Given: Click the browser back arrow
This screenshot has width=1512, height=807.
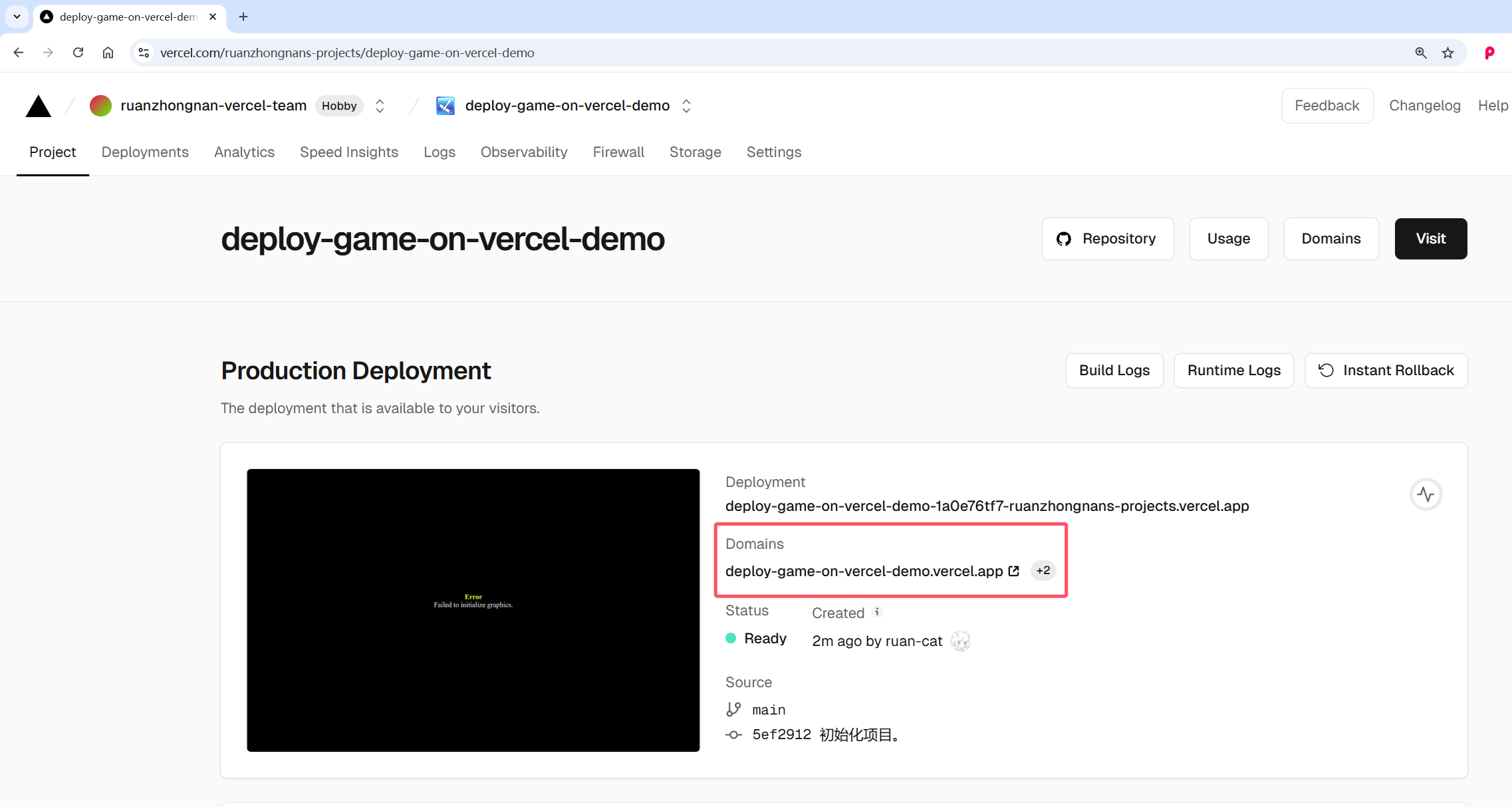Looking at the screenshot, I should click(x=19, y=53).
